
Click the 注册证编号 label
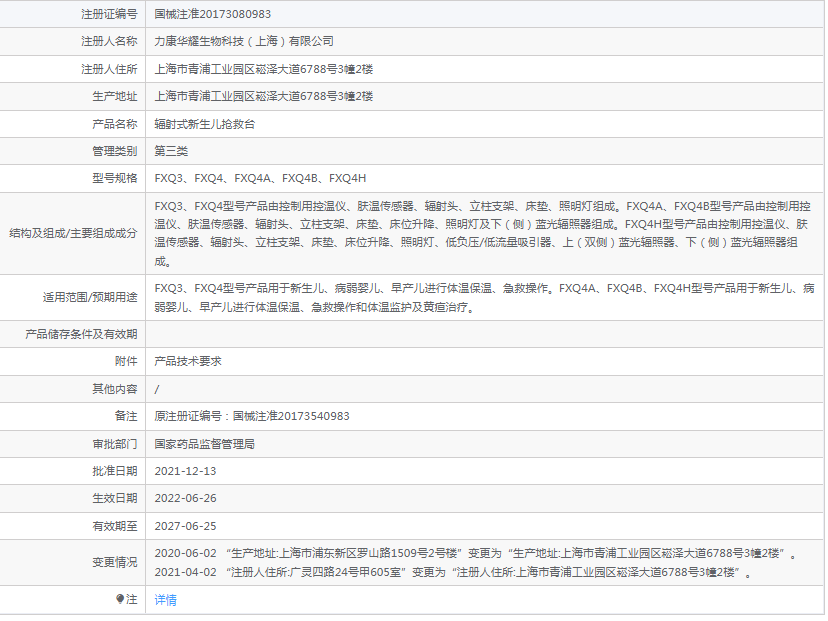[109, 14]
